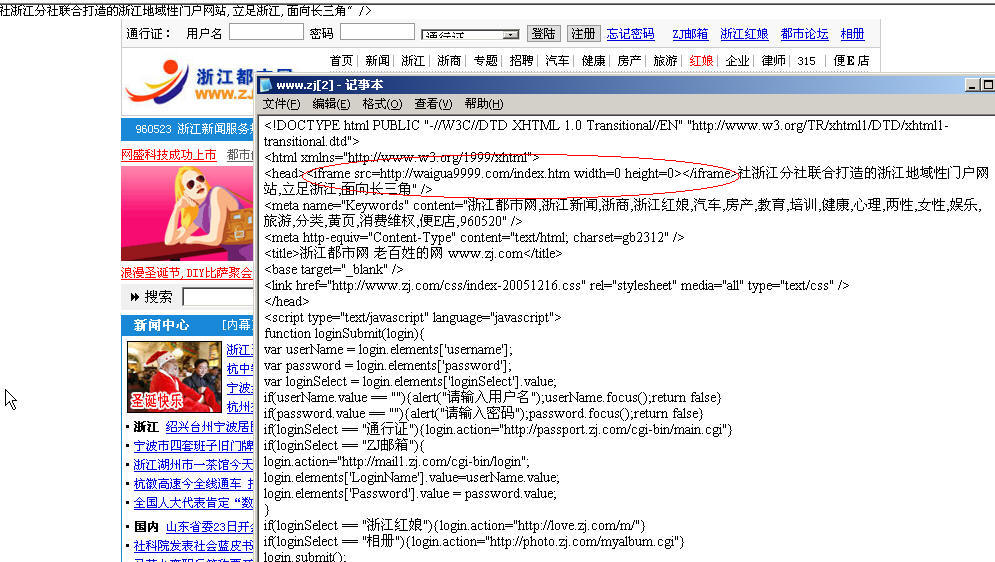Open the 文件(F) menu in Notepad
The height and width of the screenshot is (562, 995).
tap(281, 104)
